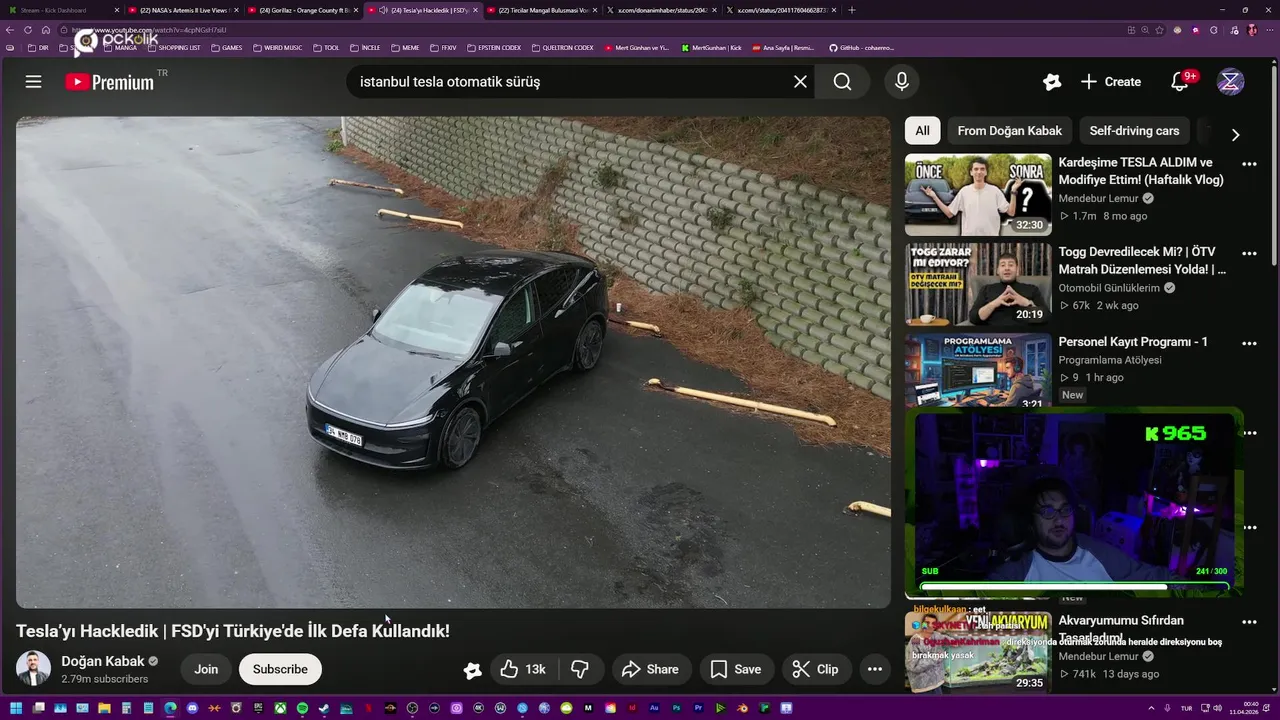Image resolution: width=1280 pixels, height=720 pixels.
Task: Open options menu for Personel Kayıt Programı
Action: [1249, 343]
